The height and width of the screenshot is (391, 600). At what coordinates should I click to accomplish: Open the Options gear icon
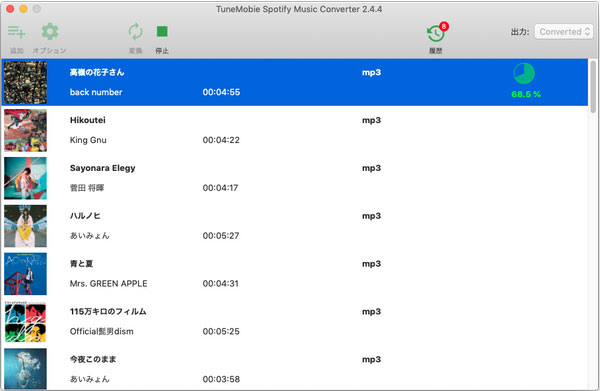coord(50,31)
